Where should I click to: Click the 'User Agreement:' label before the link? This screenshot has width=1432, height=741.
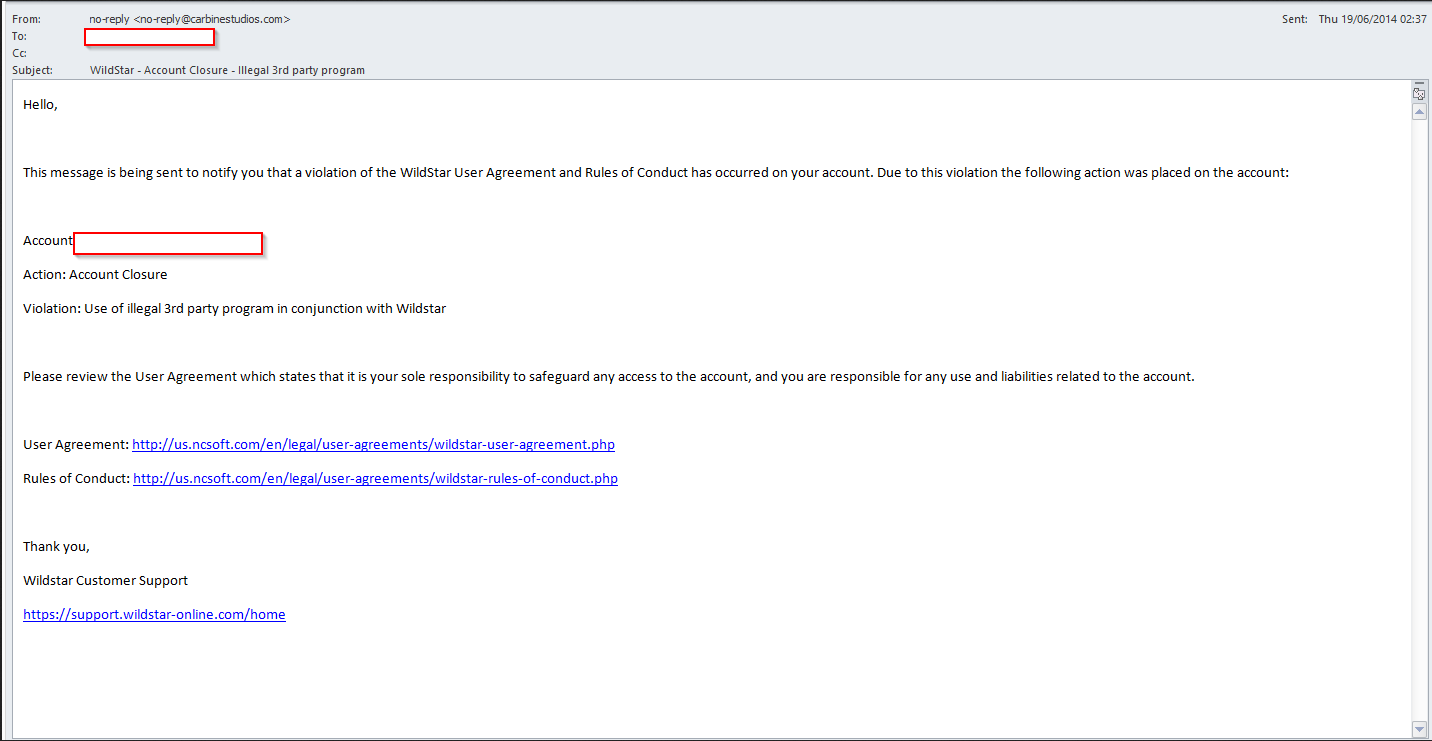pyautogui.click(x=76, y=444)
